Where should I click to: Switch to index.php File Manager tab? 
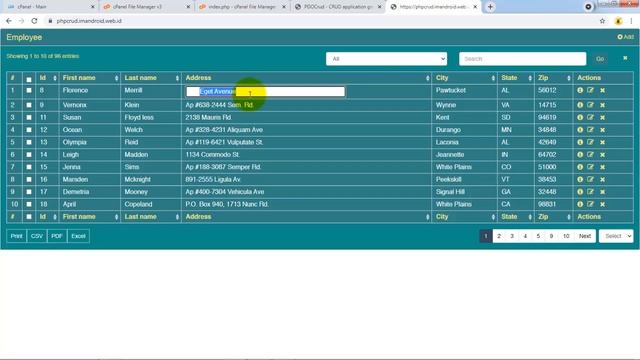pyautogui.click(x=242, y=7)
